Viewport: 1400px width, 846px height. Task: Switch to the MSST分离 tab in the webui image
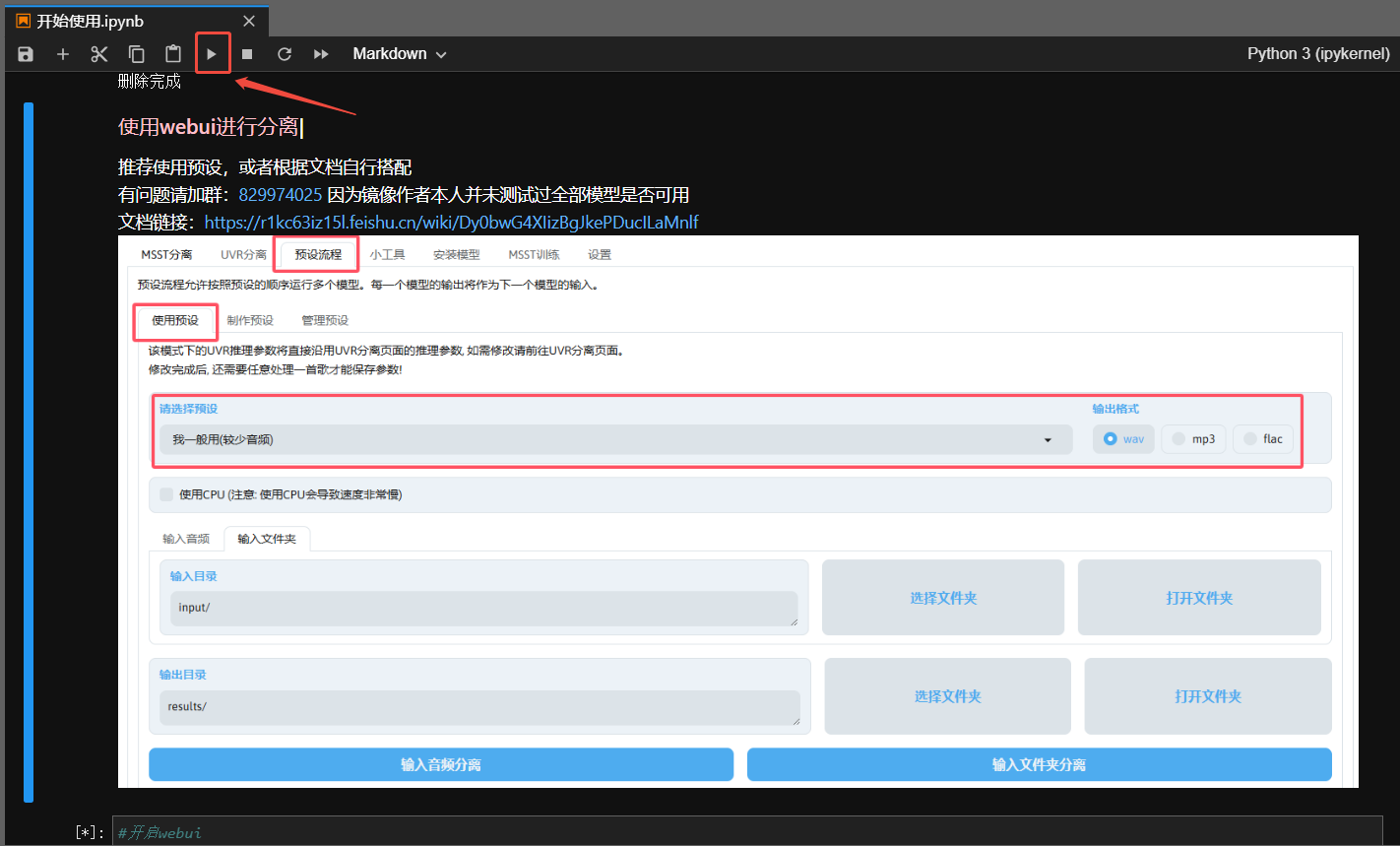tap(166, 255)
